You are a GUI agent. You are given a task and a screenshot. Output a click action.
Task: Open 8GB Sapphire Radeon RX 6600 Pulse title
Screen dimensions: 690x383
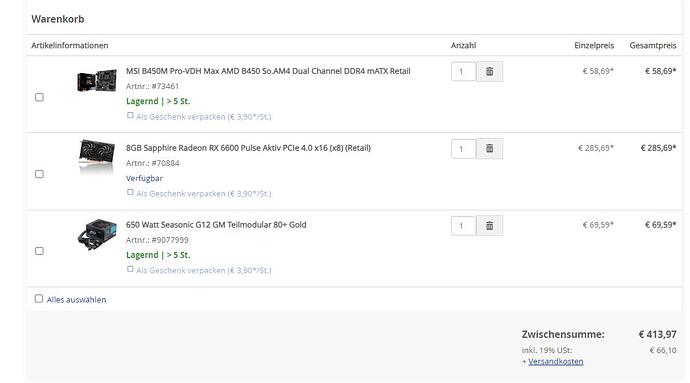click(x=248, y=148)
